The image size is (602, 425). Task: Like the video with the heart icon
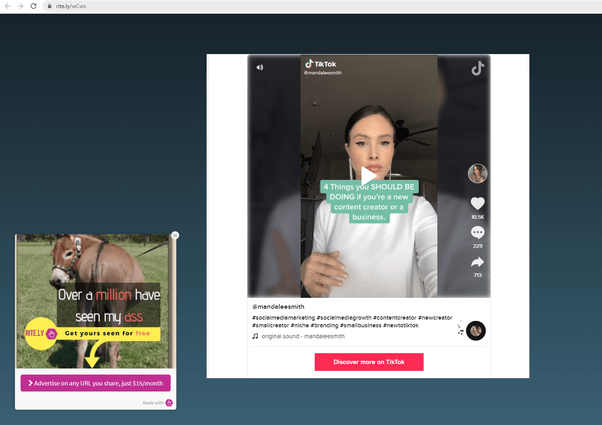click(478, 203)
